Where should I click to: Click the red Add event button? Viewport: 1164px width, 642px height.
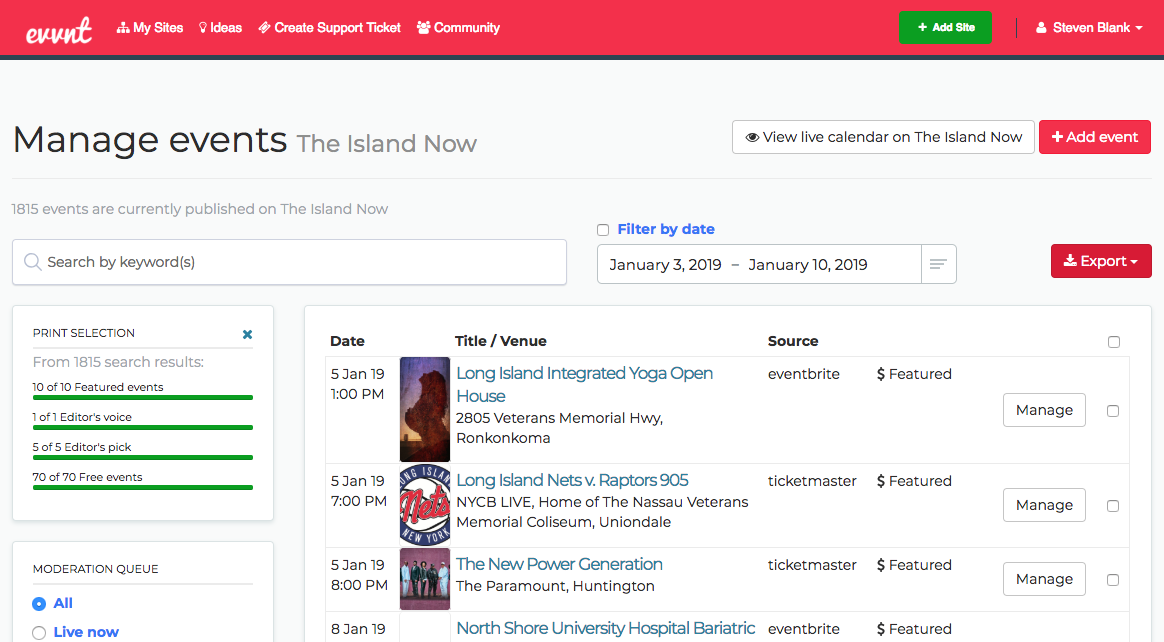pyautogui.click(x=1095, y=137)
